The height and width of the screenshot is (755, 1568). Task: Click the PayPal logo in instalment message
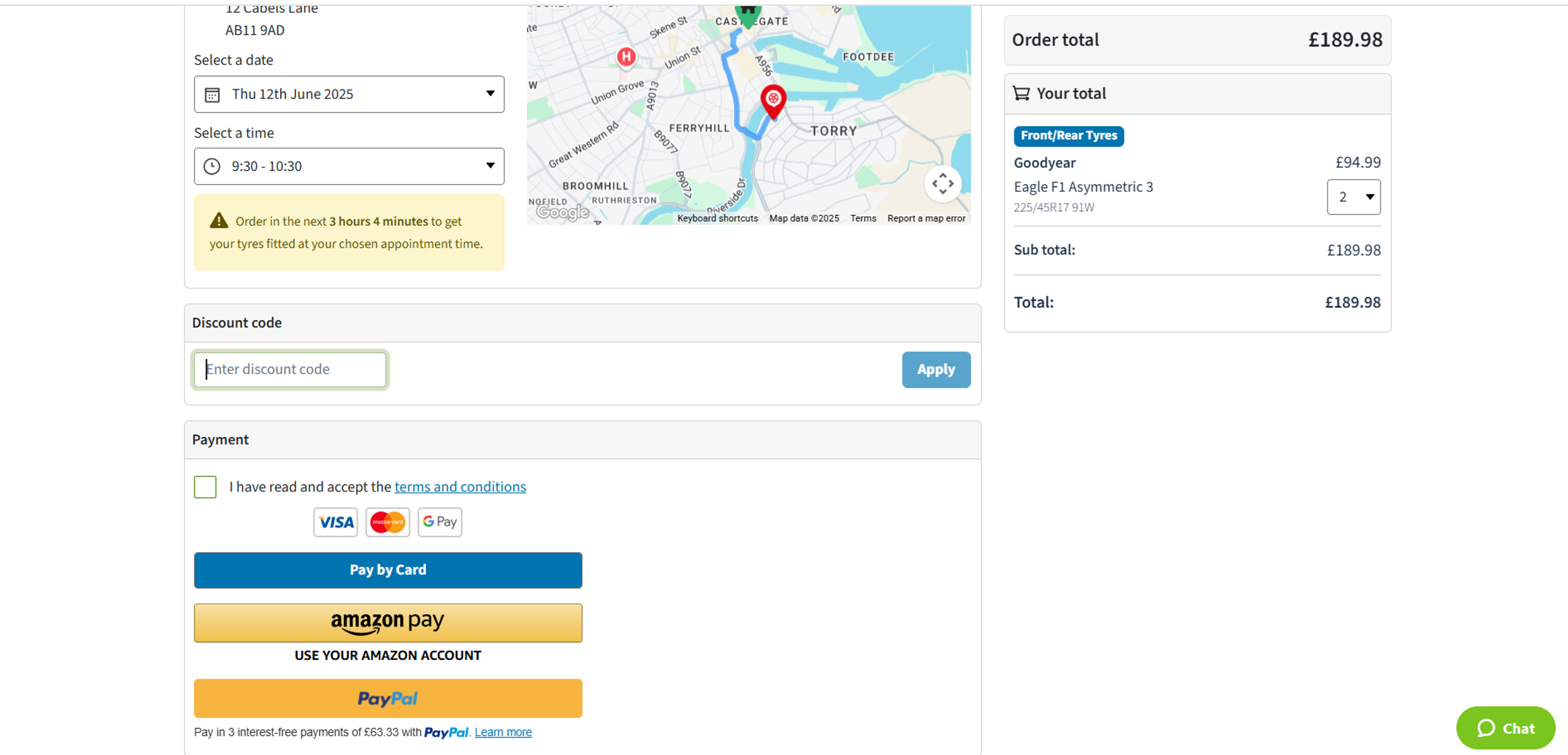(446, 733)
